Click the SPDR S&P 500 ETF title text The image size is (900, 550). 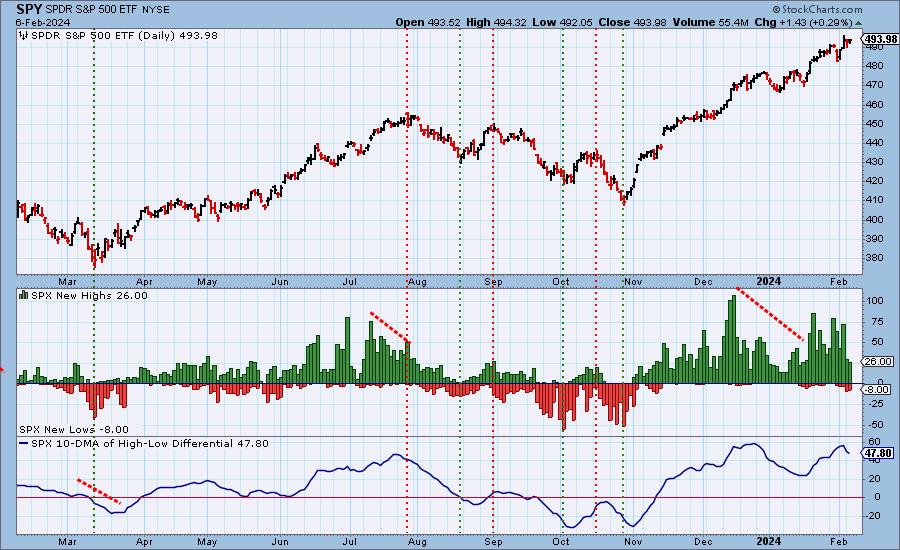pyautogui.click(x=90, y=10)
